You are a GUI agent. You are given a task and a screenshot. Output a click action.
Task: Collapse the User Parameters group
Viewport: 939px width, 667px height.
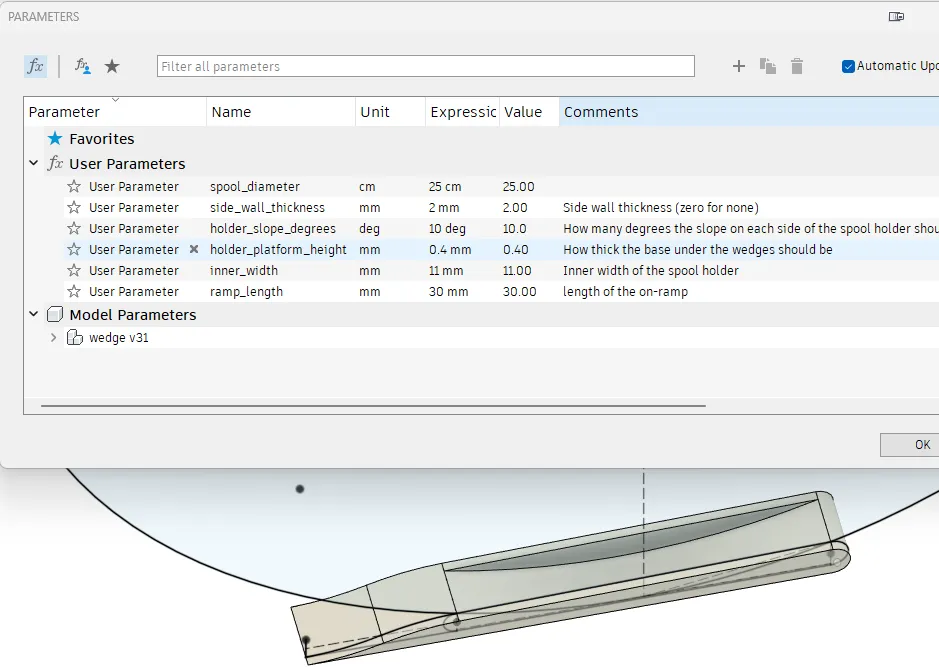(34, 164)
